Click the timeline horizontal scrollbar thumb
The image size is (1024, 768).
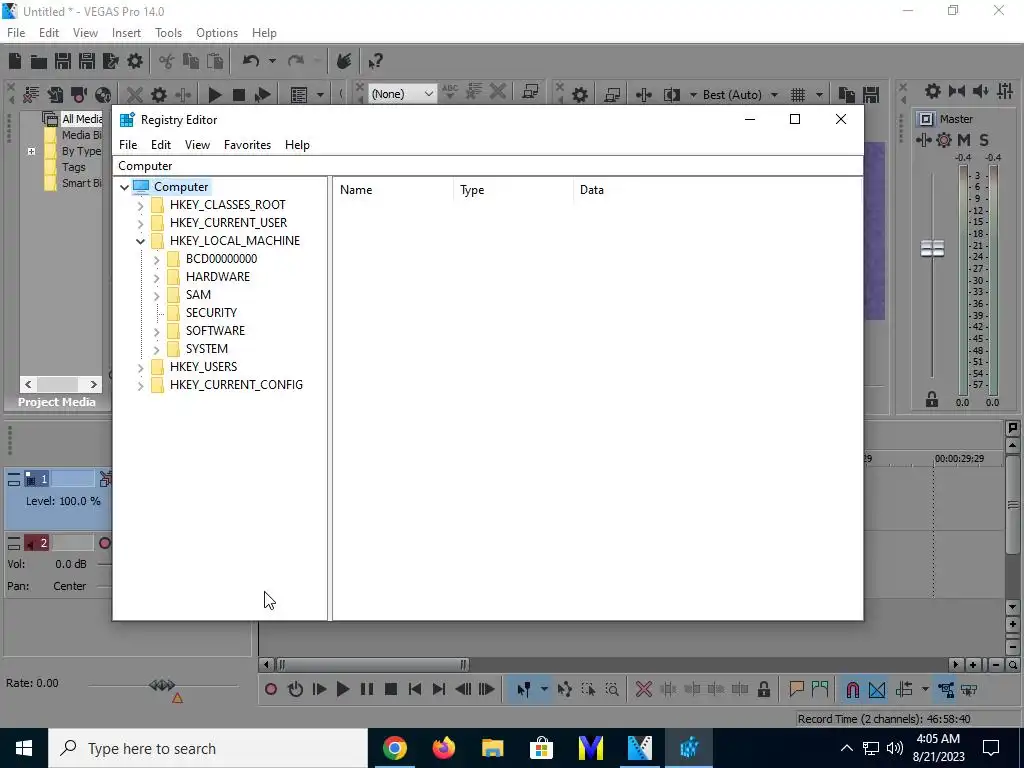point(372,665)
